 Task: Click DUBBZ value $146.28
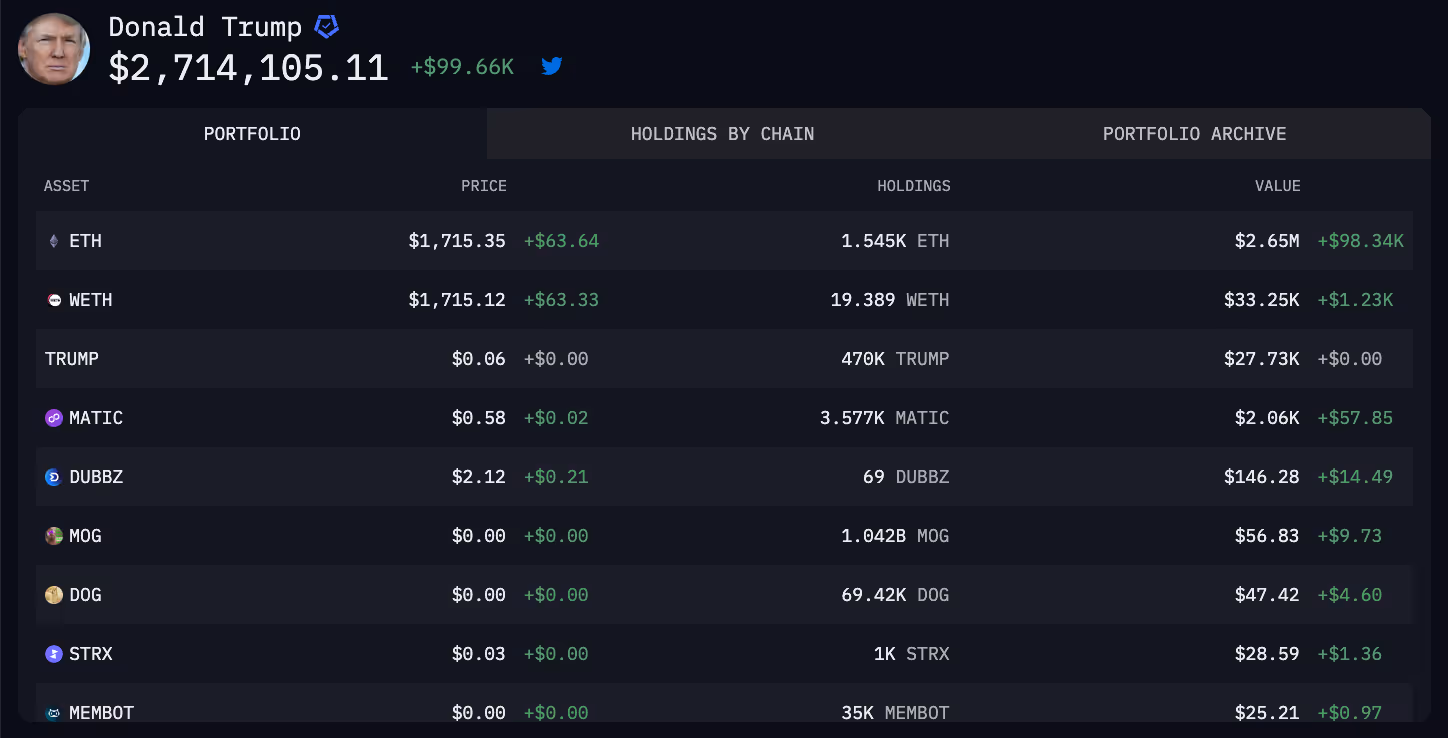(x=1262, y=477)
